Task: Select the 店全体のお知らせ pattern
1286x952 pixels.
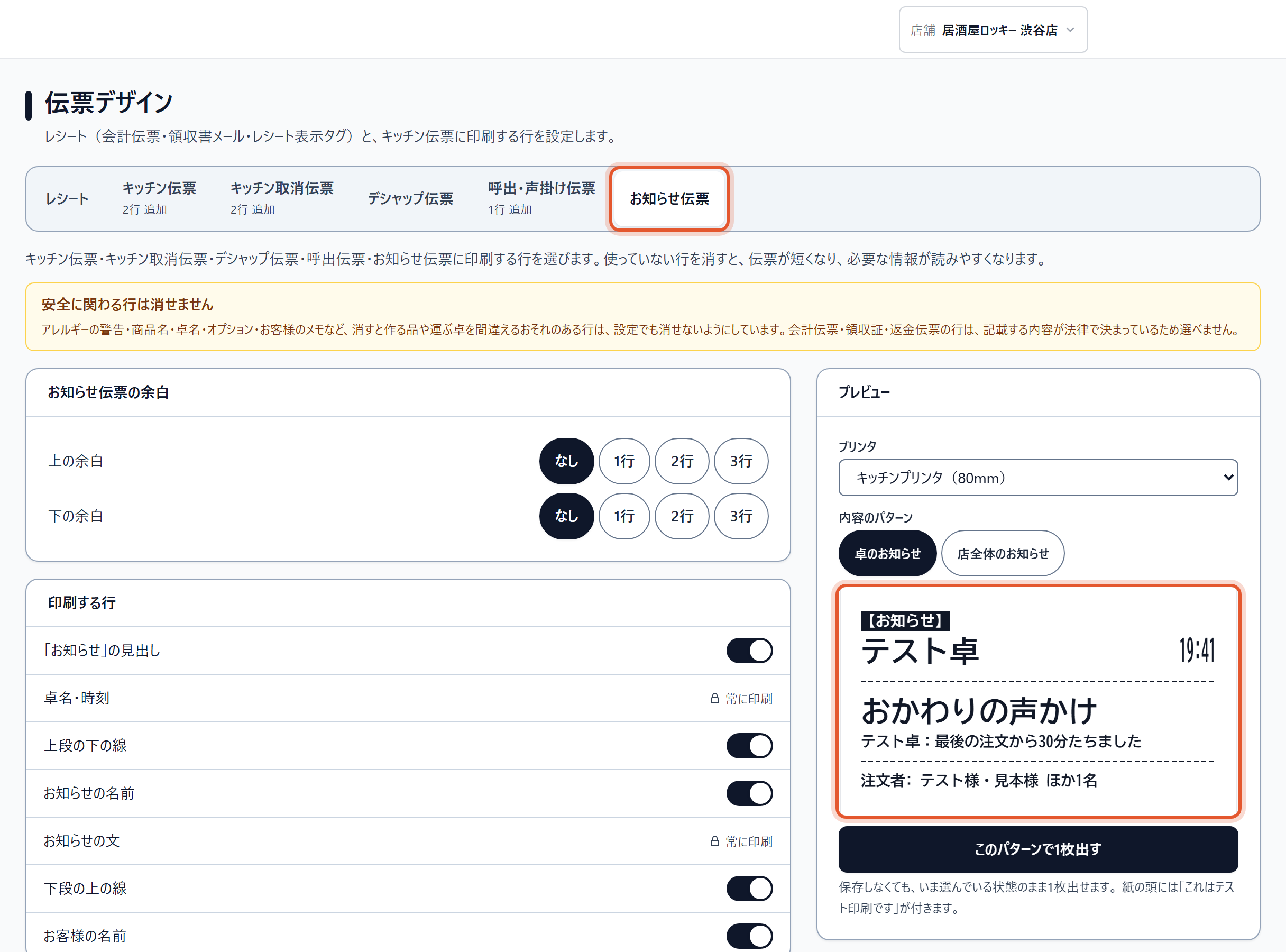Action: click(1003, 554)
